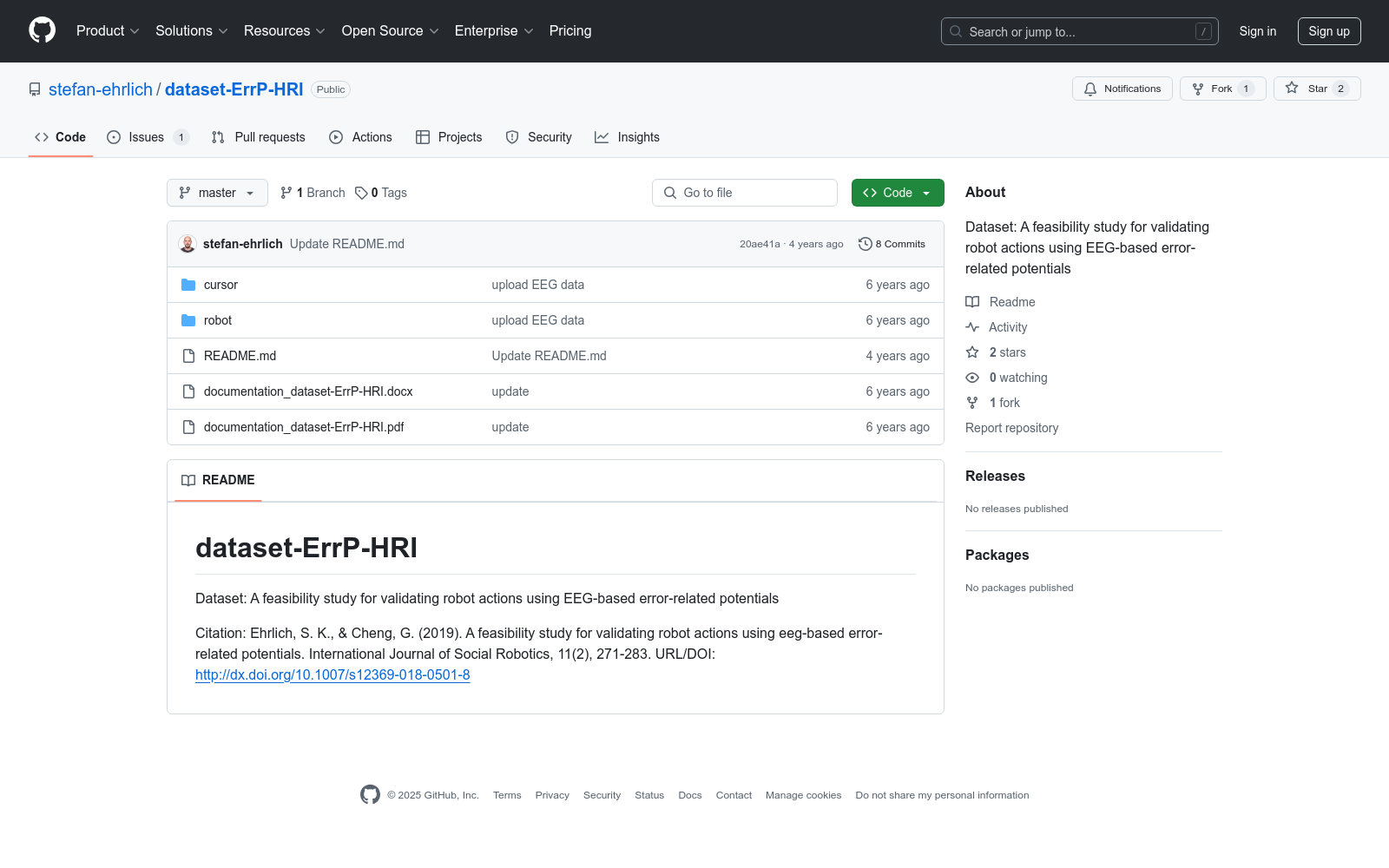Click the eye icon beside 0 watching
This screenshot has height=868, width=1389.
tap(972, 378)
